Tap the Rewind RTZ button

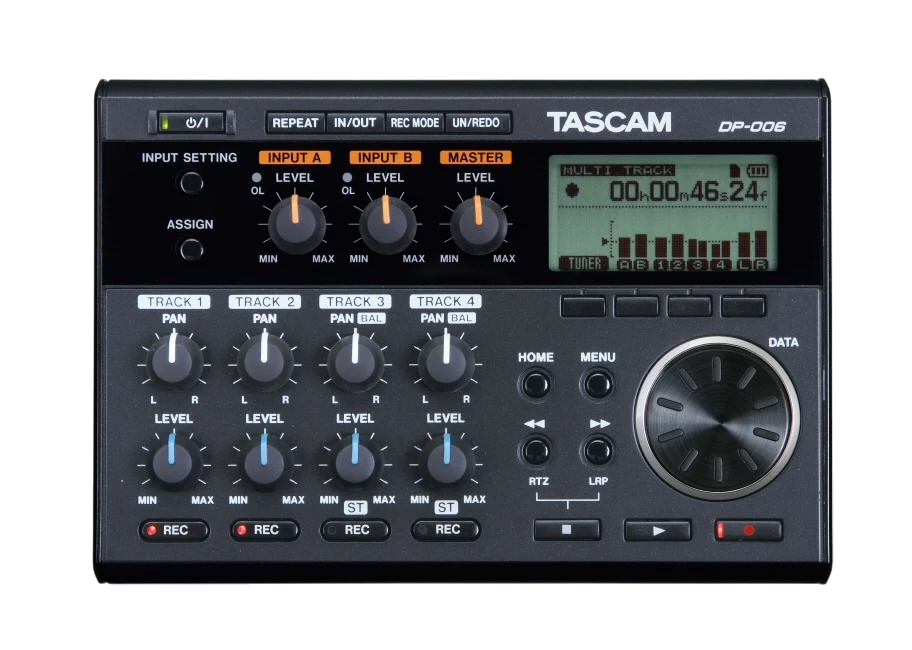click(x=536, y=451)
